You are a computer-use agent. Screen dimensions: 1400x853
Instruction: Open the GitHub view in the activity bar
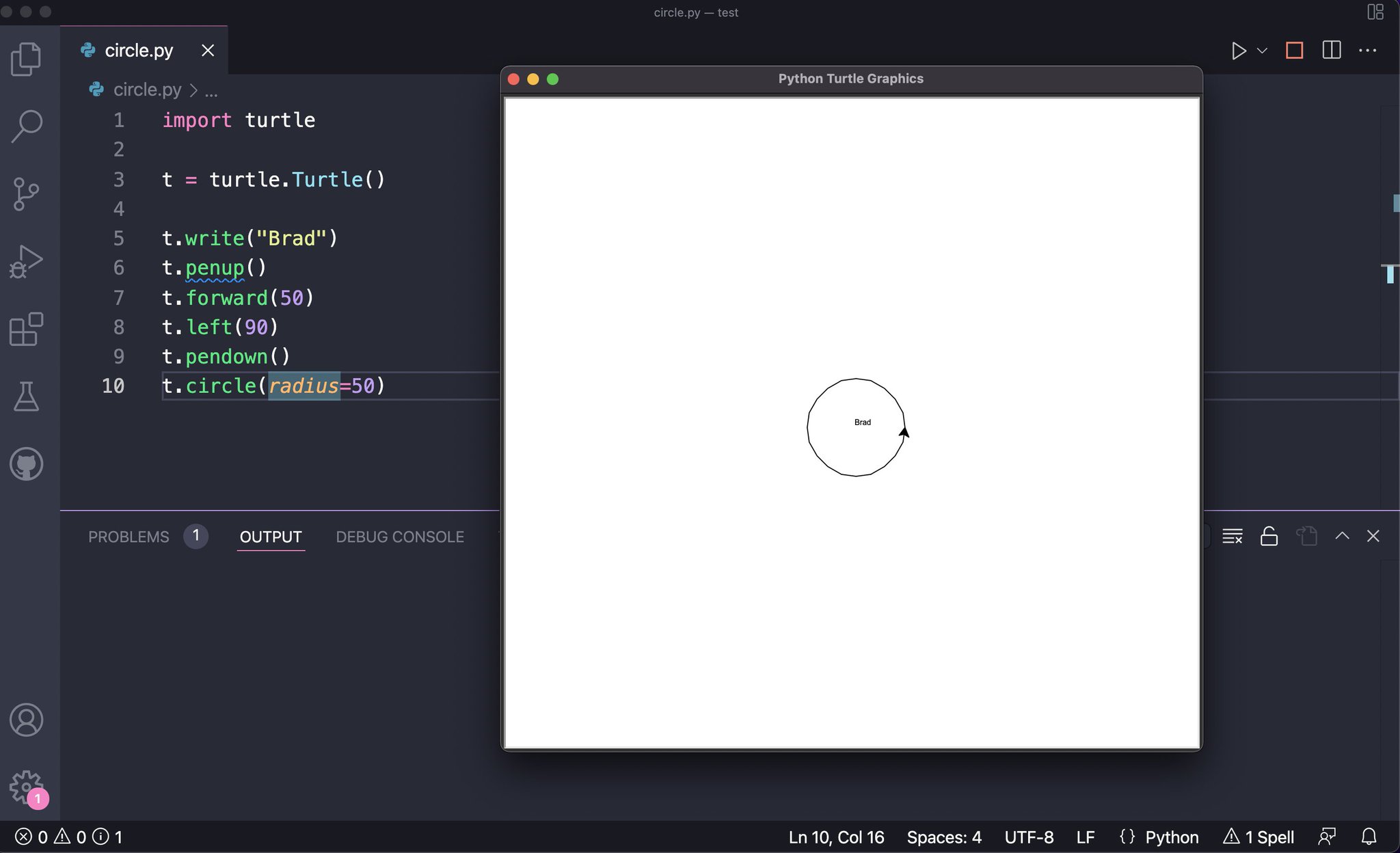(27, 464)
